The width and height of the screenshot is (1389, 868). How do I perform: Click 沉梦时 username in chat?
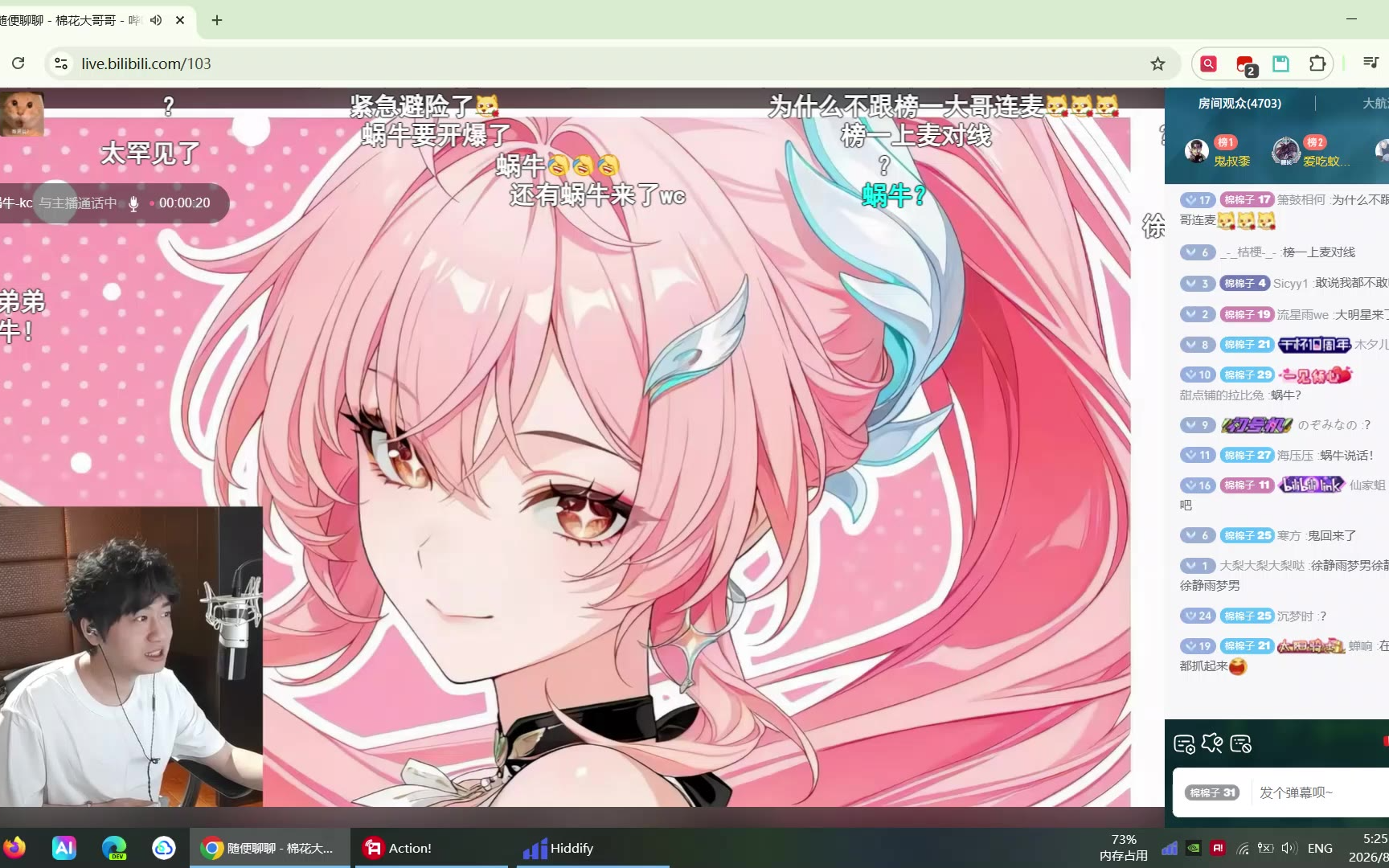pyautogui.click(x=1295, y=616)
